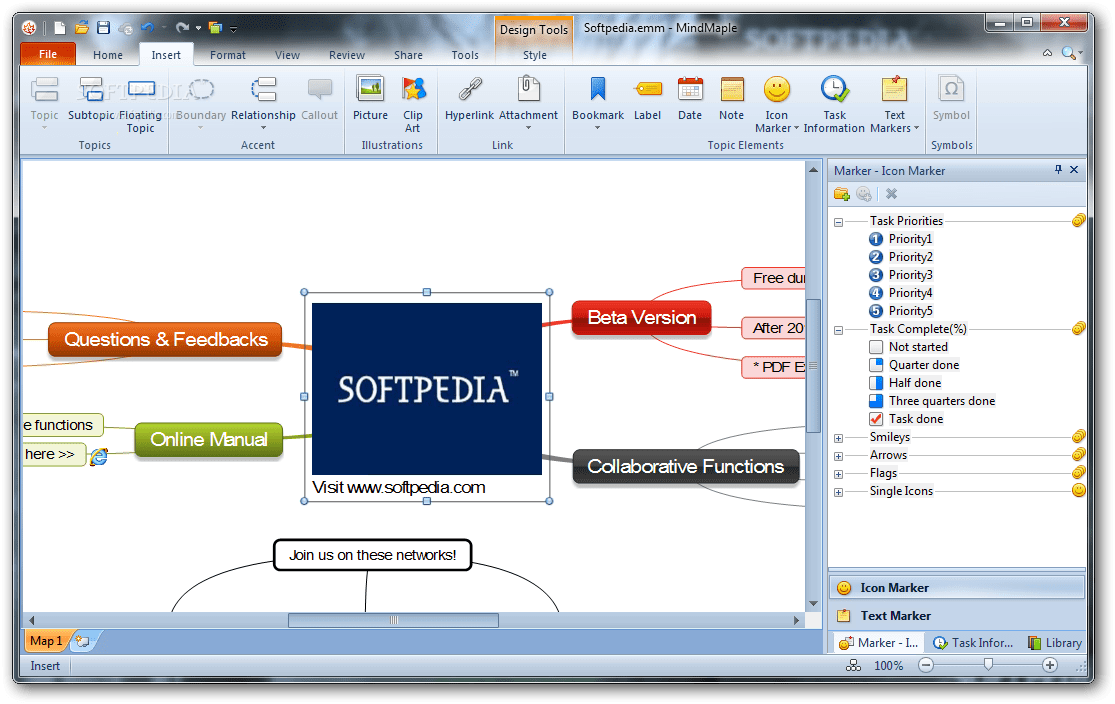Open Task Information from the ribbon
The width and height of the screenshot is (1115, 704).
pos(834,105)
